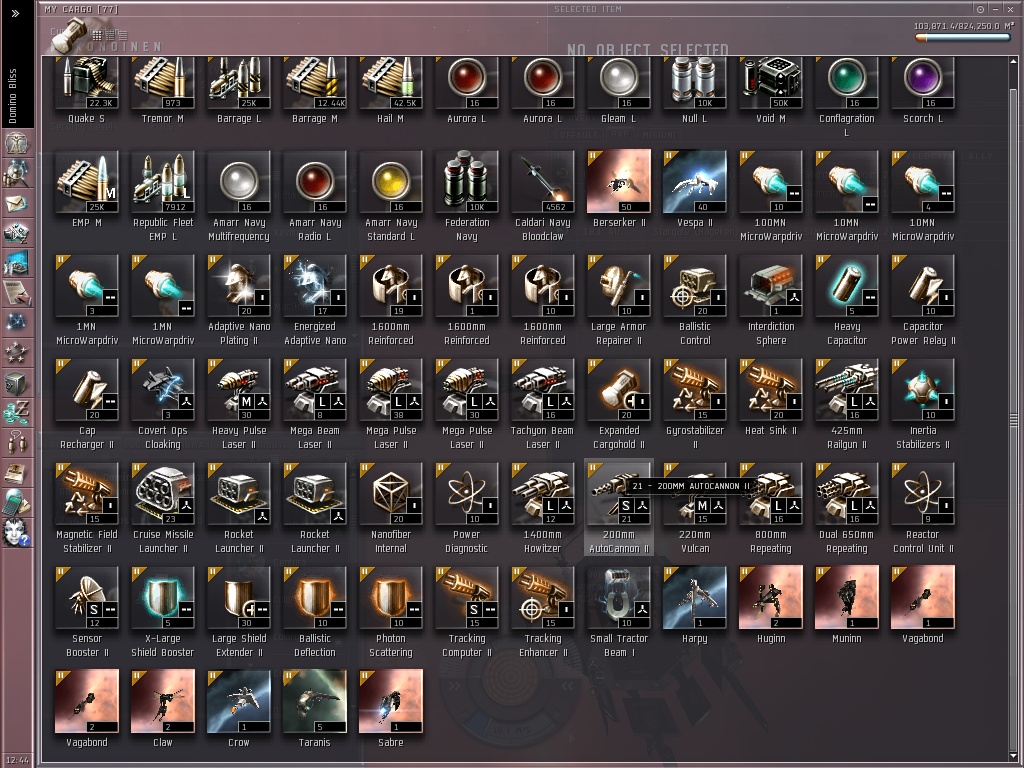1024x768 pixels.
Task: Minimize the My Cargo window
Action: tap(995, 9)
